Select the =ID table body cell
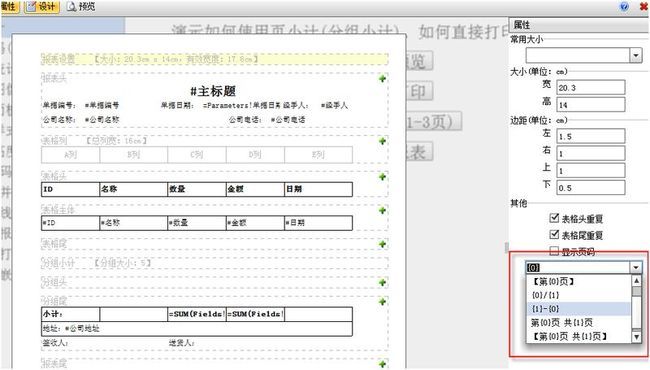This screenshot has height=370, width=650. pos(70,223)
